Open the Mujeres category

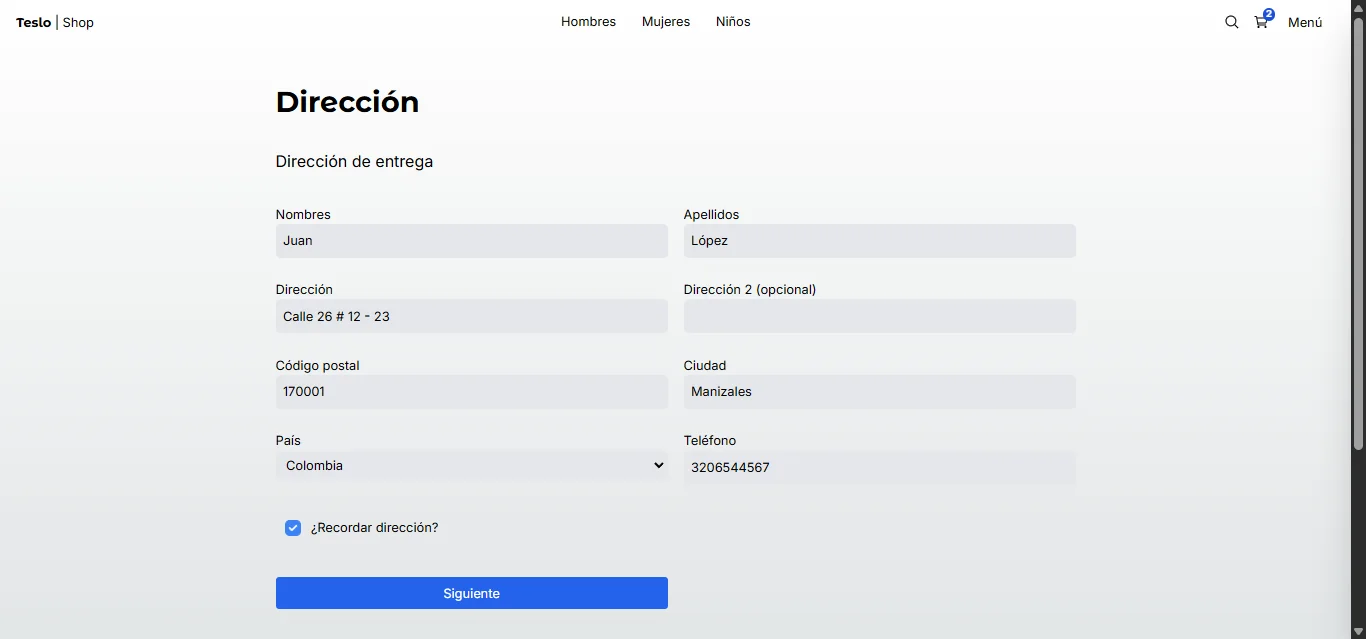pyautogui.click(x=665, y=22)
